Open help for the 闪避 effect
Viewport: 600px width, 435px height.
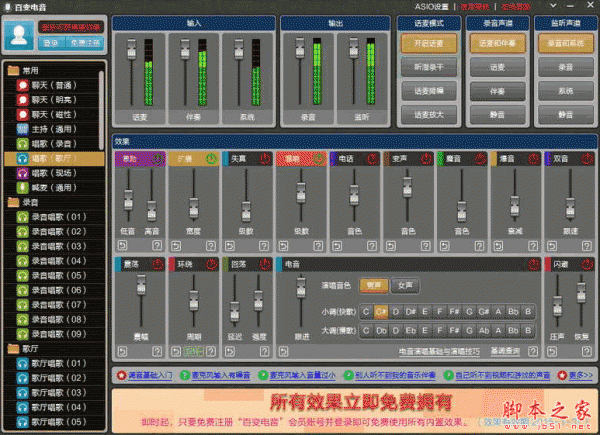587,351
